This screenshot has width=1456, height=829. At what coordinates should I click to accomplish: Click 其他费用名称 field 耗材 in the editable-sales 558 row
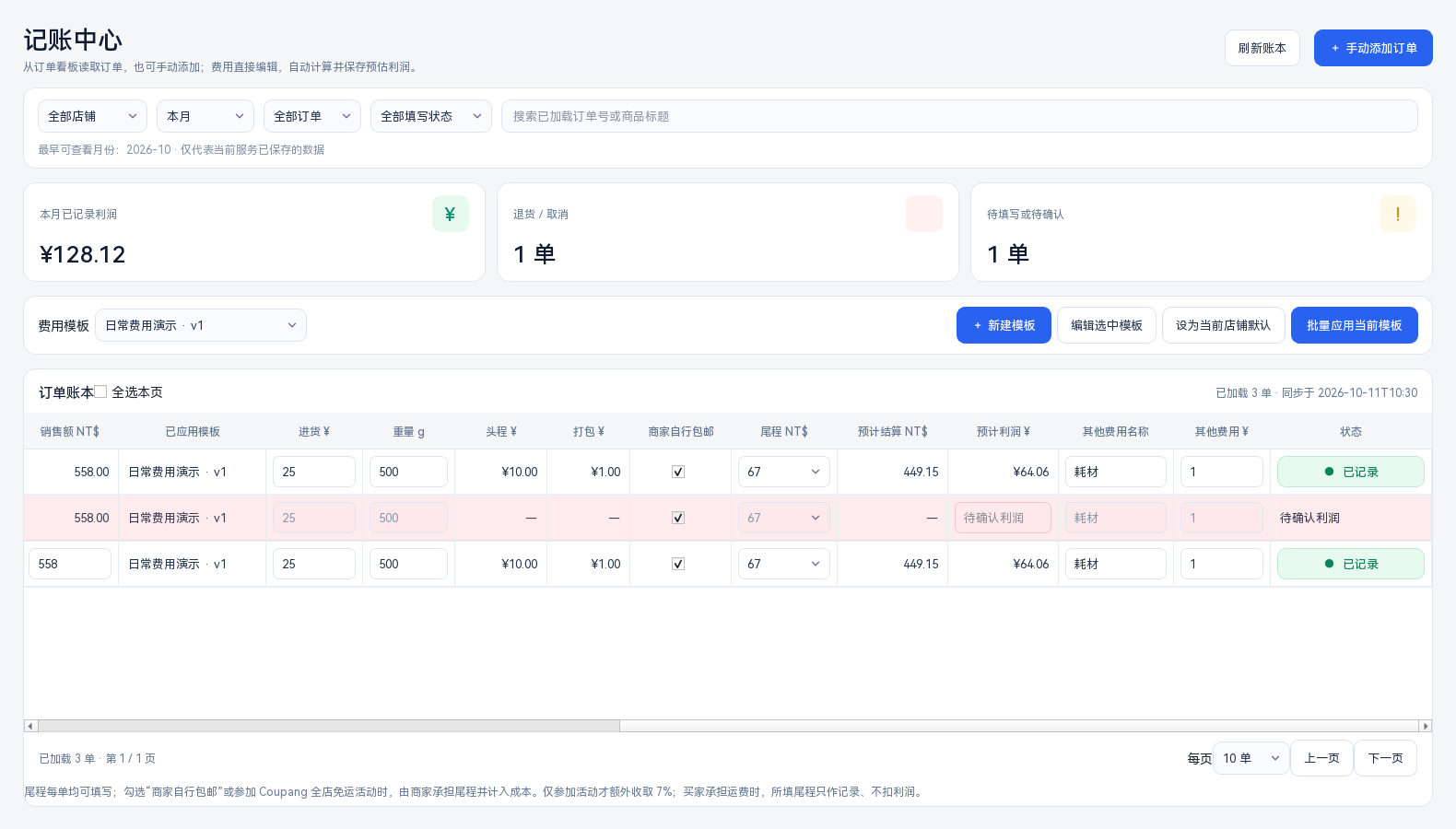tap(1116, 564)
